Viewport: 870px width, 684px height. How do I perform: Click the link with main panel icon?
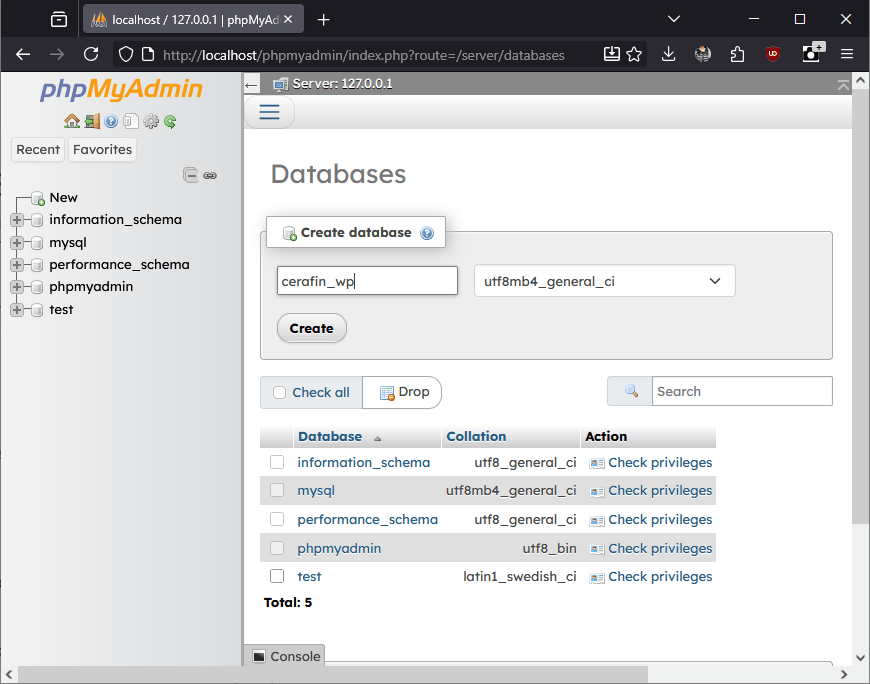point(210,175)
